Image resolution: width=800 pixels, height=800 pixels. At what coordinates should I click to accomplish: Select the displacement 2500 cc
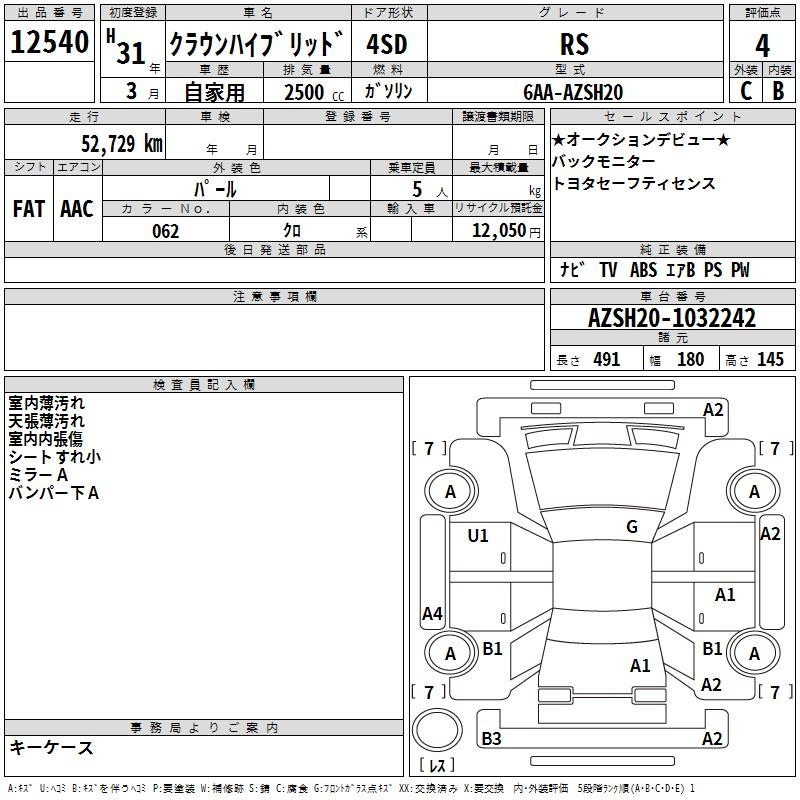coord(314,92)
